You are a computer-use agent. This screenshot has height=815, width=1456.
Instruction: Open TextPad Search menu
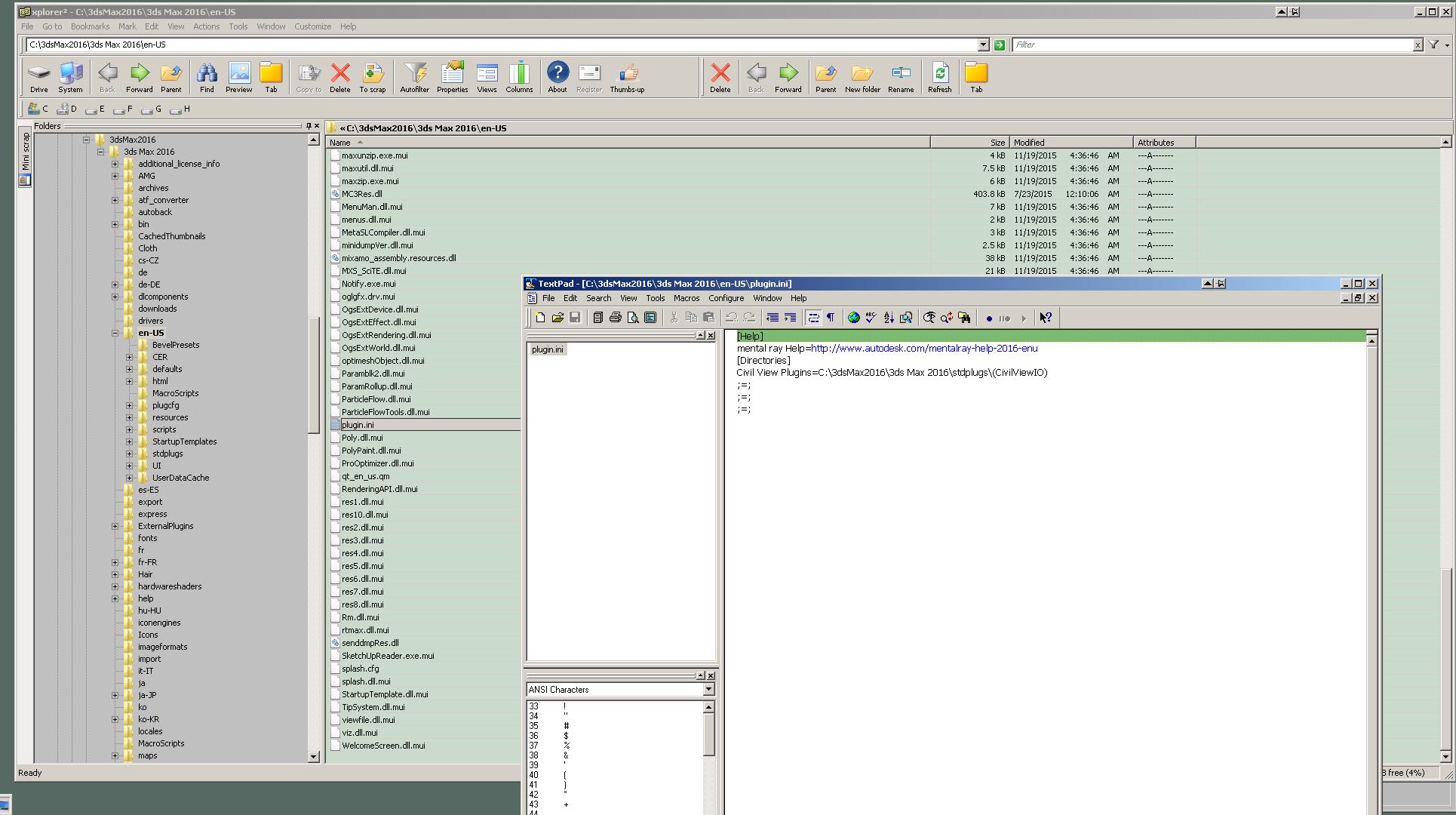(598, 298)
